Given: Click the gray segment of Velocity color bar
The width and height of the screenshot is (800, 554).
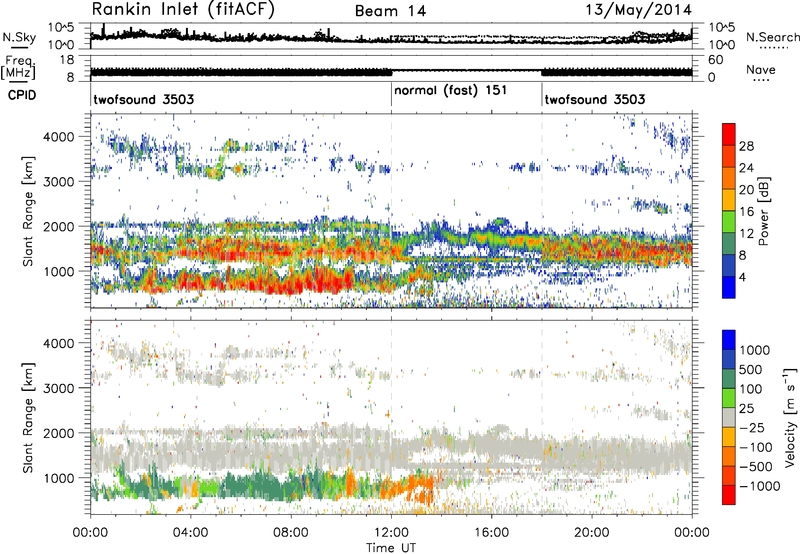Looking at the screenshot, I should pos(729,417).
